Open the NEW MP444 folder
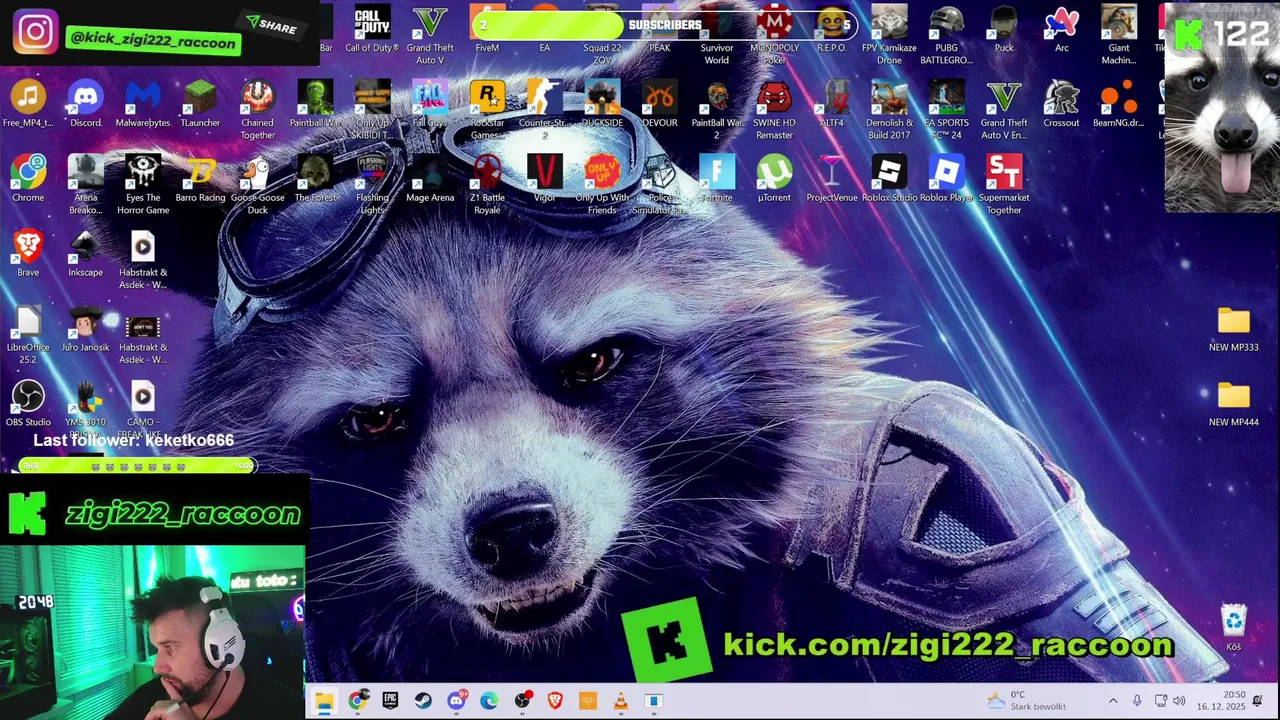Image resolution: width=1280 pixels, height=720 pixels. coord(1233,404)
